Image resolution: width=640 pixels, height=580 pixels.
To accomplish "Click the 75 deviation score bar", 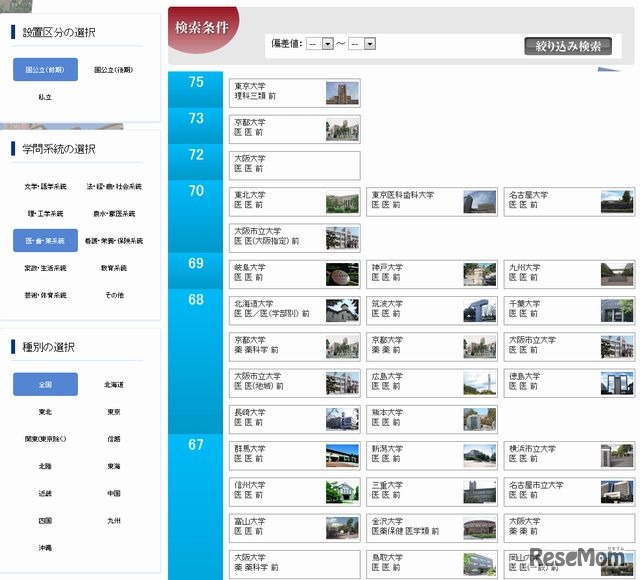I will pyautogui.click(x=196, y=82).
